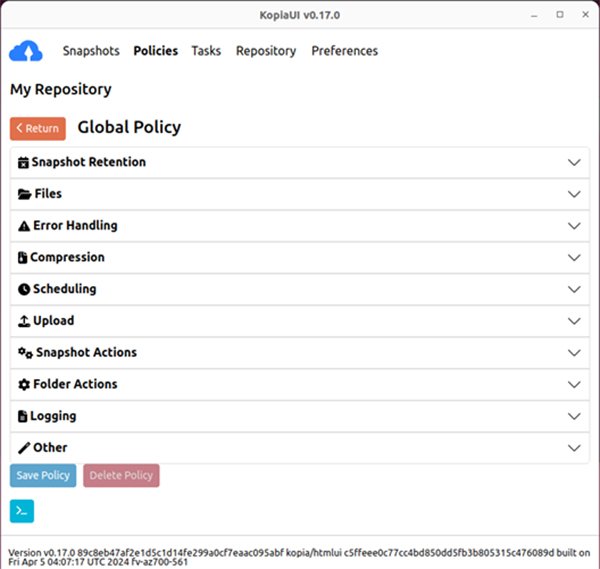Switch to the Snapshots tab
This screenshot has height=569, width=600.
coord(91,51)
